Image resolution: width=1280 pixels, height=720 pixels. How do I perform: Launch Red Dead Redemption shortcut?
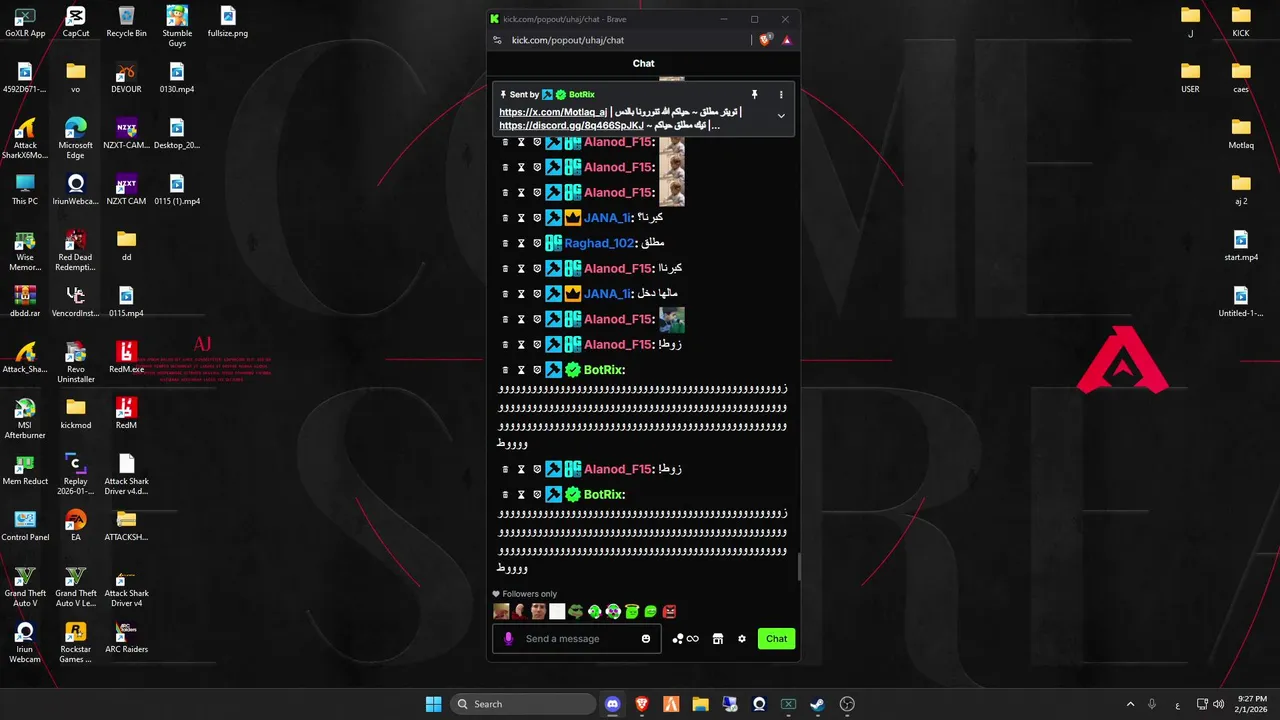coord(76,251)
